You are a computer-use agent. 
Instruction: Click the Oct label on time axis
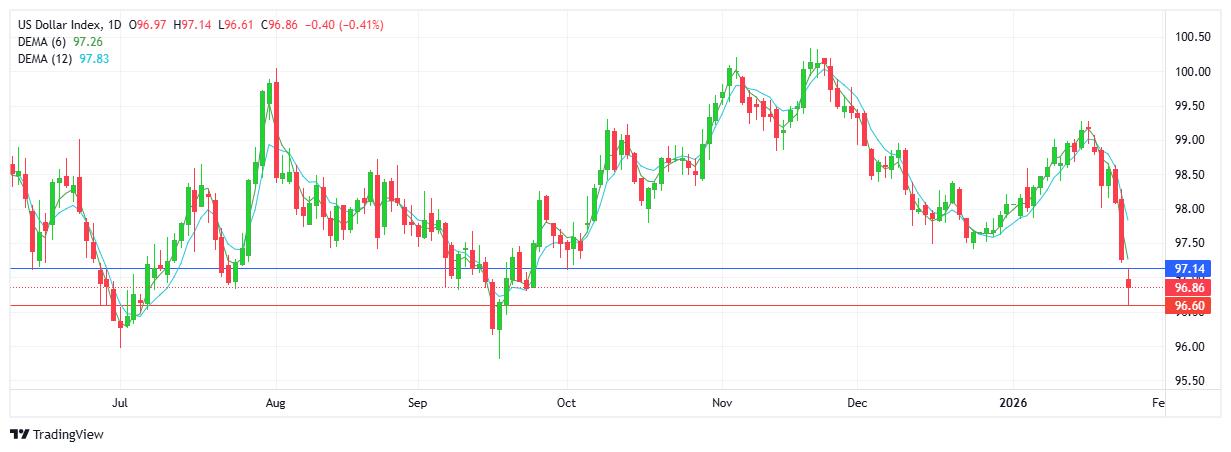coord(566,403)
